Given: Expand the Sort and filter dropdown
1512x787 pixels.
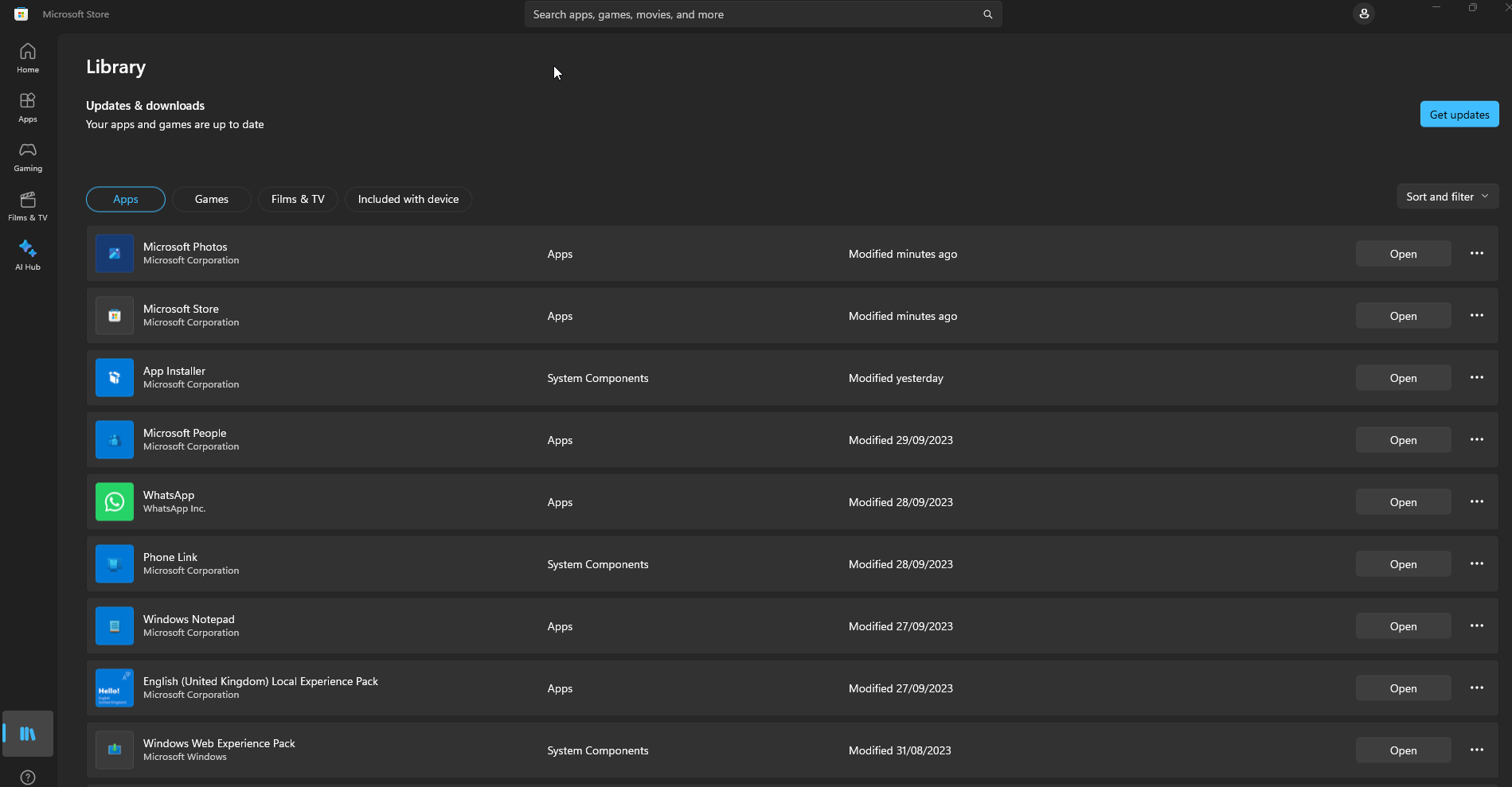Looking at the screenshot, I should [1448, 197].
